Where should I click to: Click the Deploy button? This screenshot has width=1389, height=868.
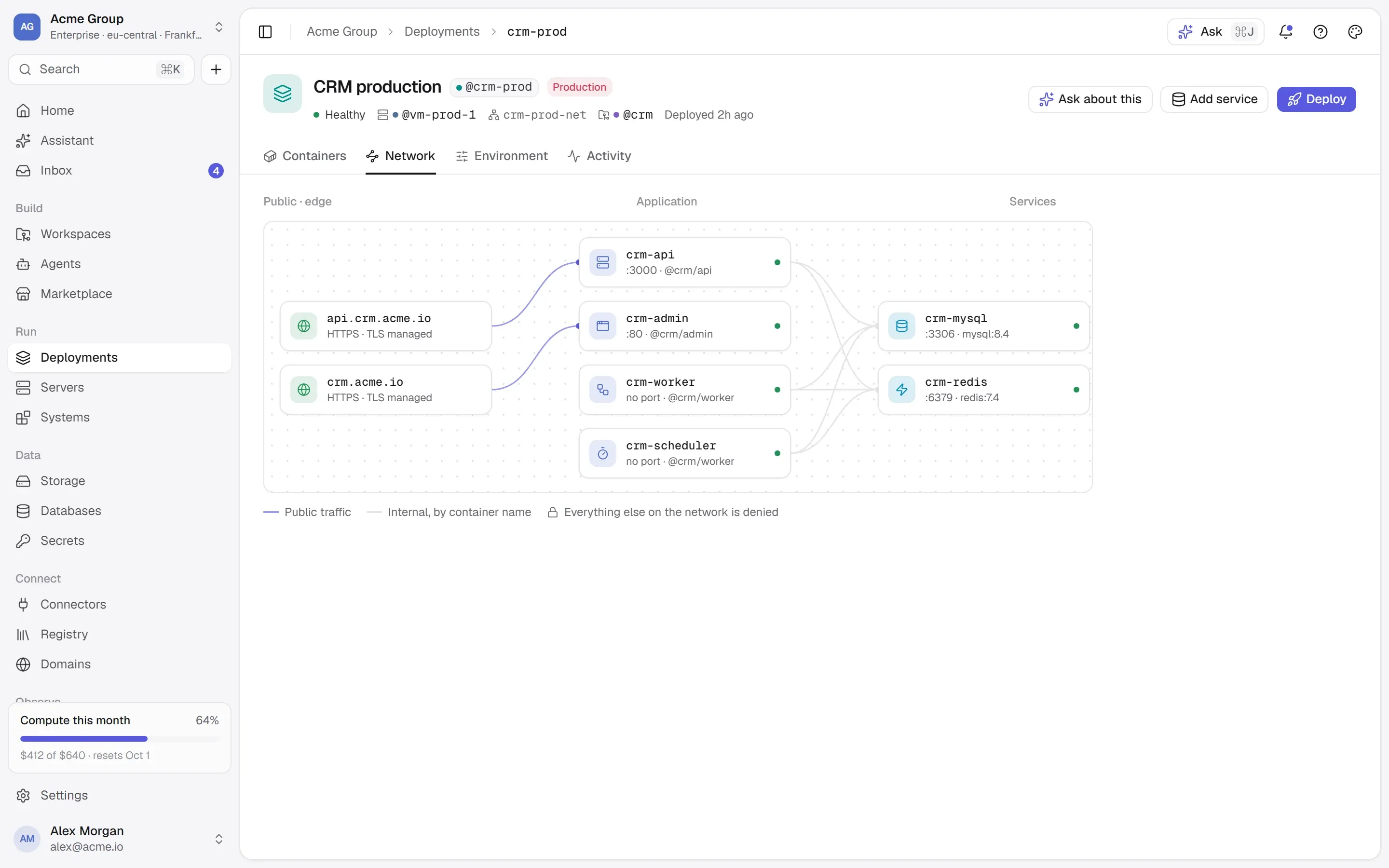(x=1316, y=99)
